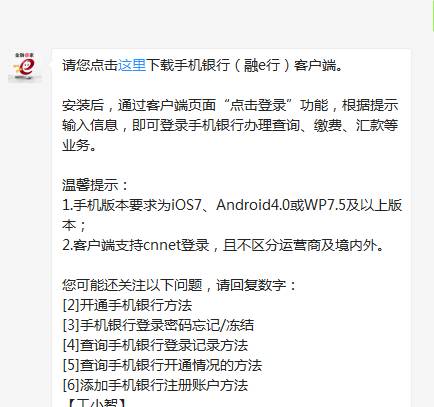Open the ICBC 融e avatar profile
The image size is (434, 407).
click(25, 66)
